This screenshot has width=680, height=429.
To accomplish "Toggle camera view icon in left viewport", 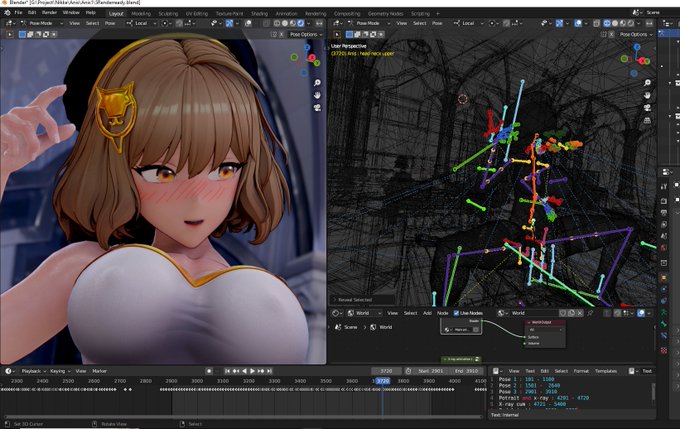I will pyautogui.click(x=317, y=107).
